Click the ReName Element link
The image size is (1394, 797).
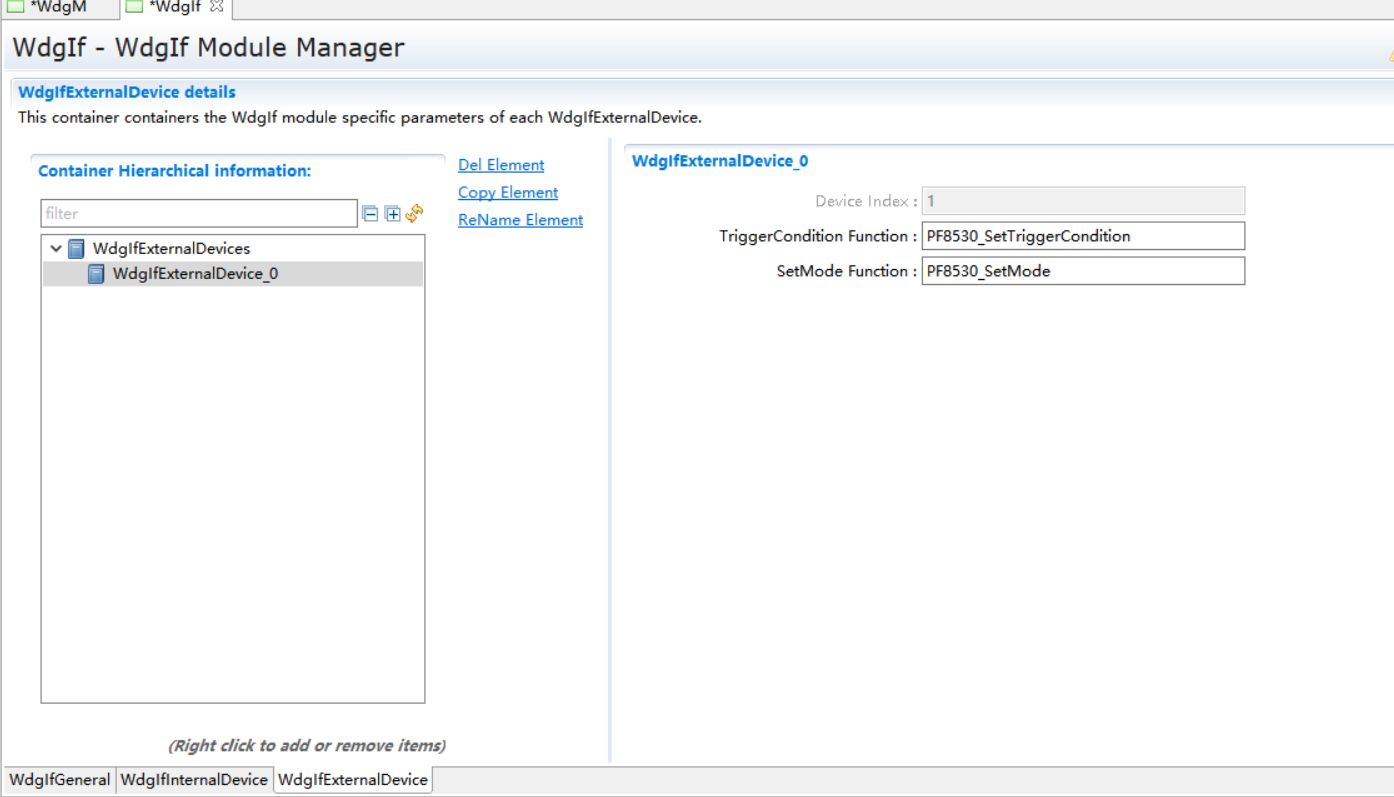coord(520,220)
